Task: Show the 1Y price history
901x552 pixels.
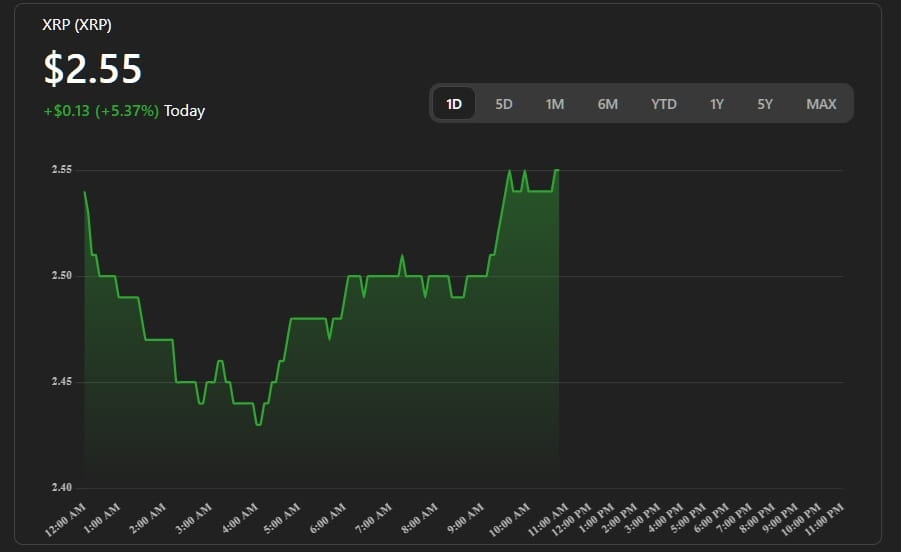Action: tap(716, 104)
